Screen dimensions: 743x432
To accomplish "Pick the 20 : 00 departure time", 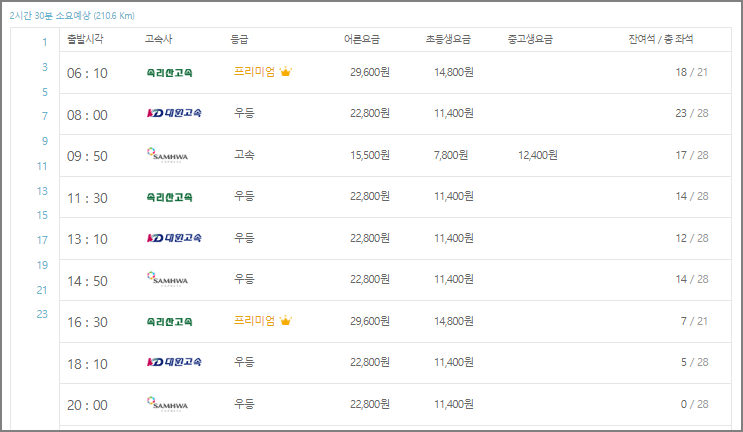I will pos(87,405).
